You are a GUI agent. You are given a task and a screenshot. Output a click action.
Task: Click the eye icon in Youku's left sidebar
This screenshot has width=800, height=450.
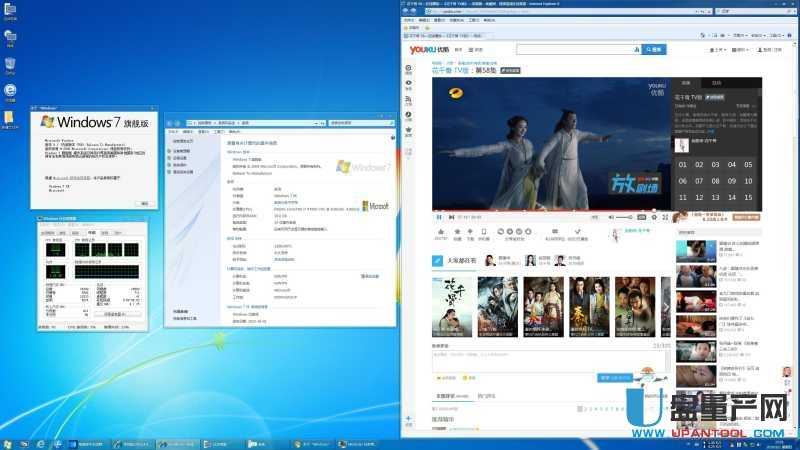[x=408, y=83]
